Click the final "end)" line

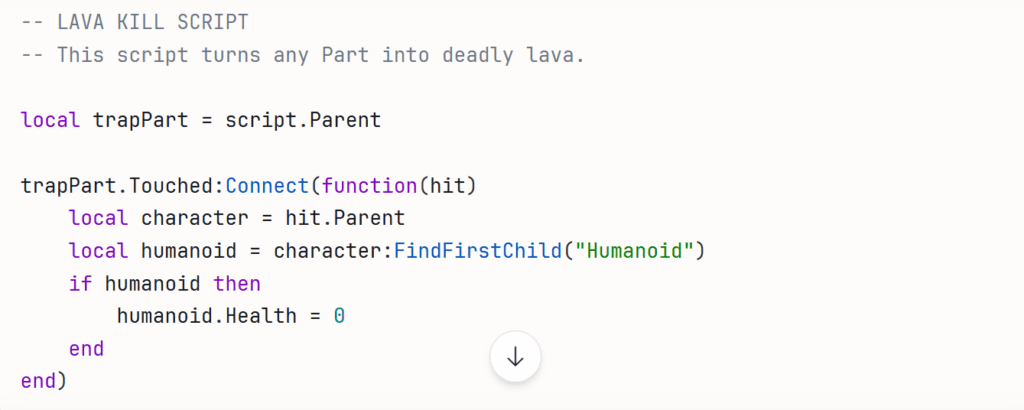click(44, 381)
